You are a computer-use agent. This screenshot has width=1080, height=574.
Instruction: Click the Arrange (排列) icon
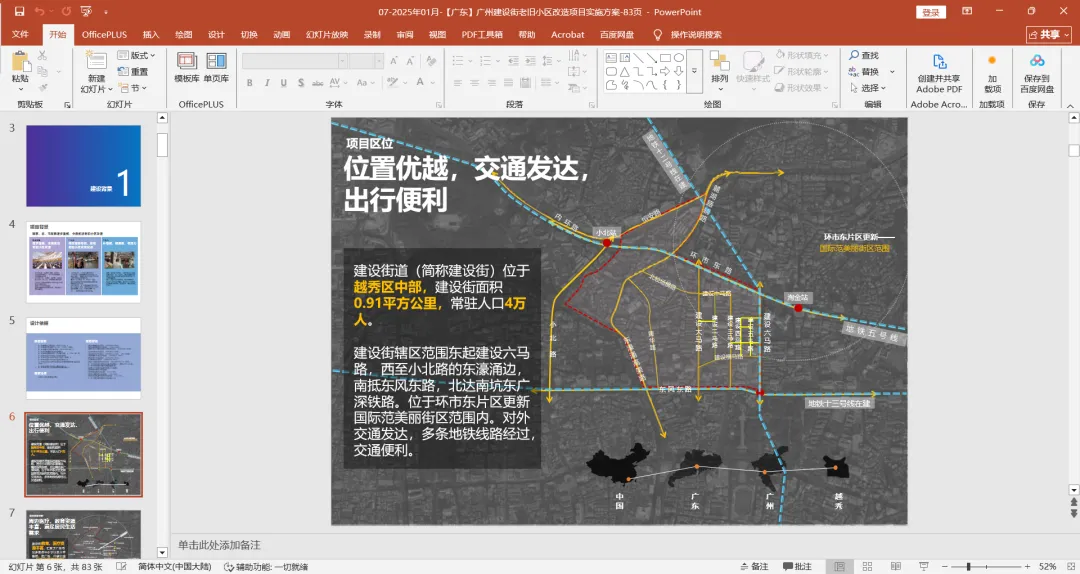pos(720,68)
